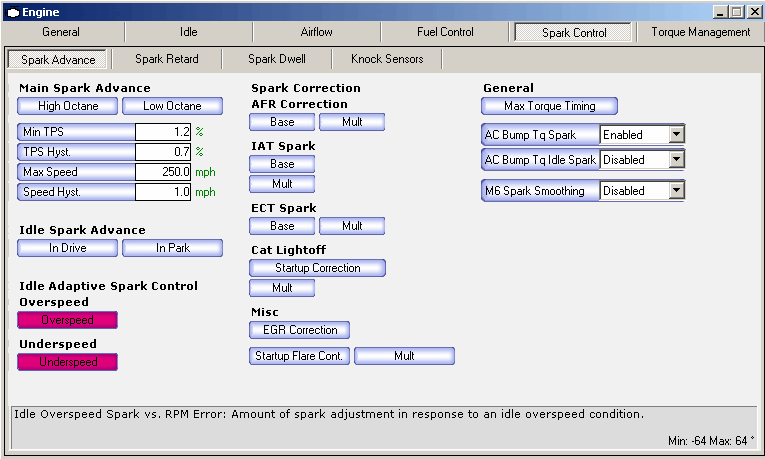Open the Low Octane spark table
The width and height of the screenshot is (765, 459).
pyautogui.click(x=172, y=106)
